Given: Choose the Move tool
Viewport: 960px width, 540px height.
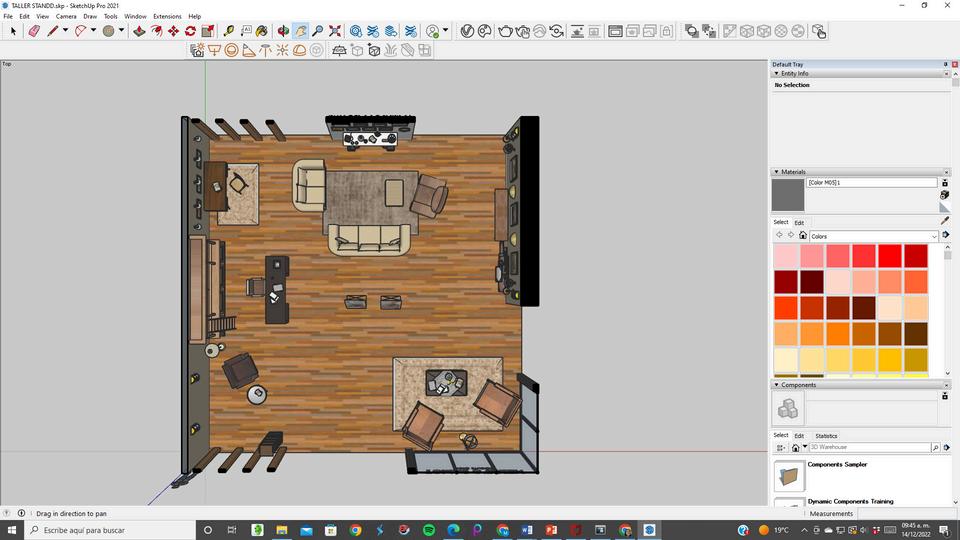Looking at the screenshot, I should click(x=173, y=31).
